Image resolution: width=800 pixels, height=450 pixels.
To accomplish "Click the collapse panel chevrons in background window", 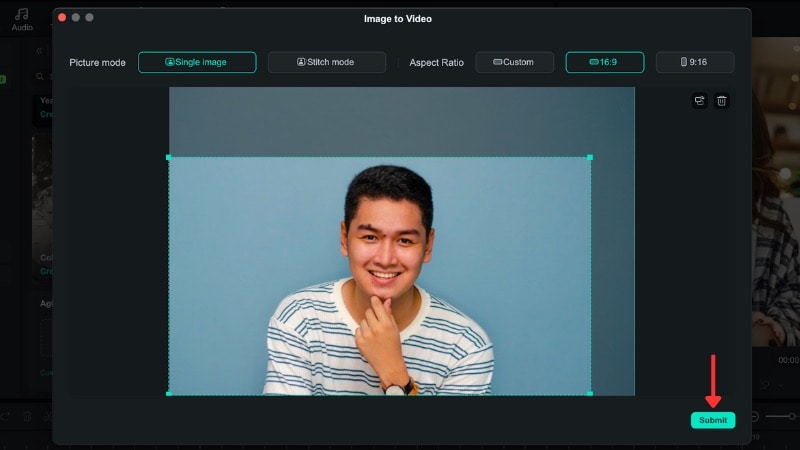I will point(39,51).
